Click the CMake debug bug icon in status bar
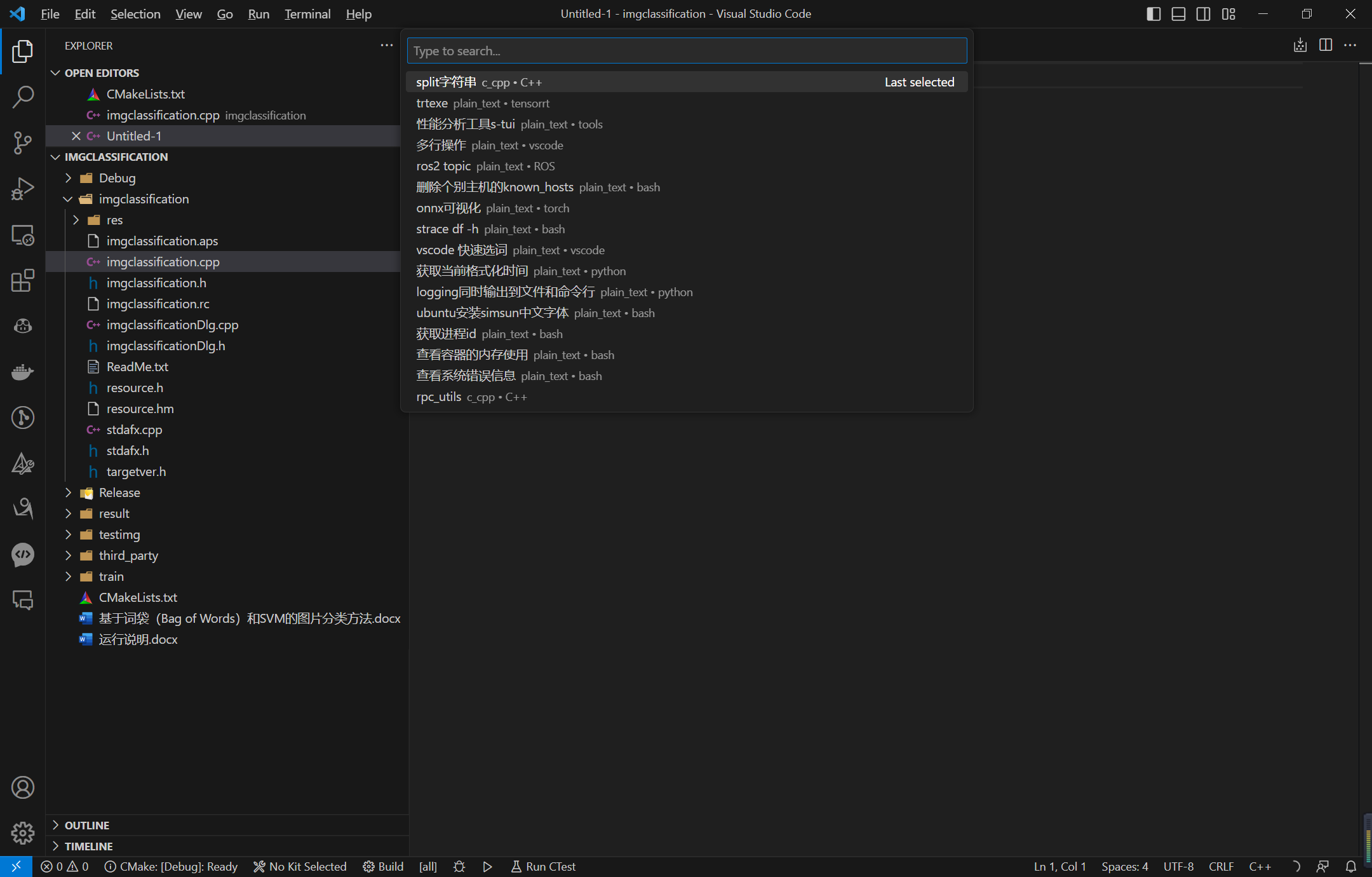The image size is (1372, 877). click(x=459, y=867)
